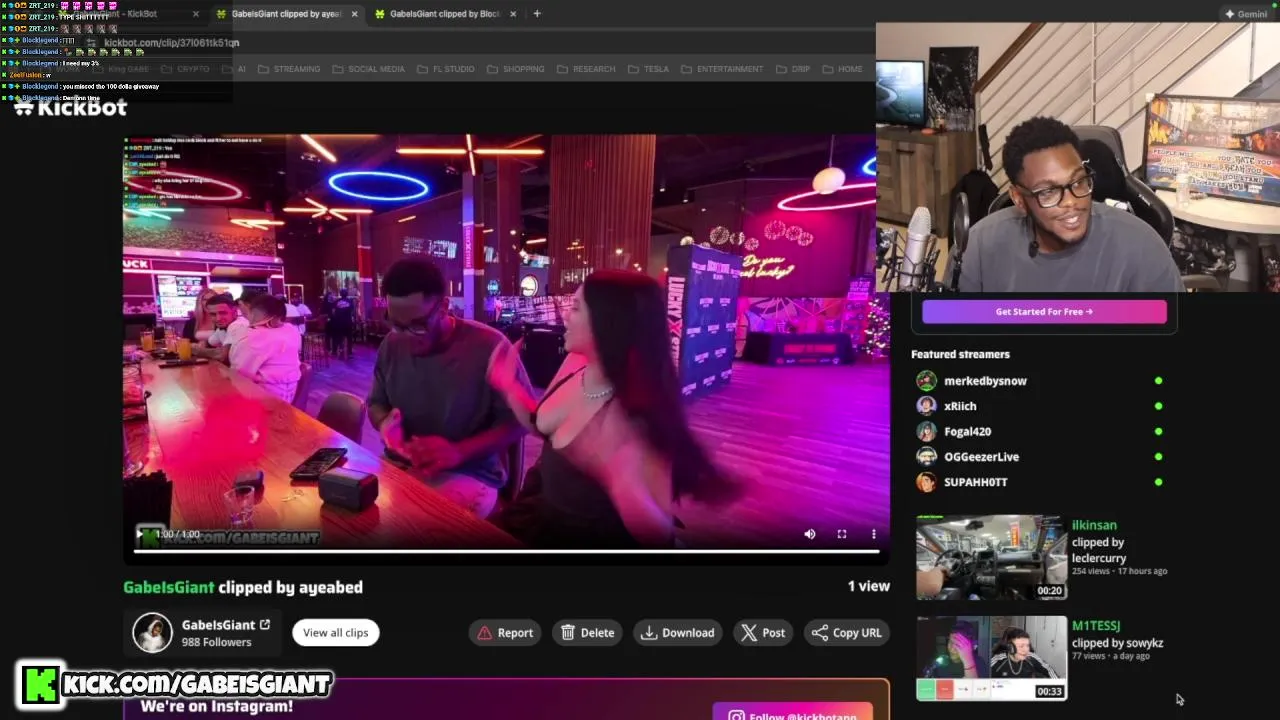Screen dimensions: 1280x720
Task: Click the KickBot site logo
Action: [x=70, y=107]
